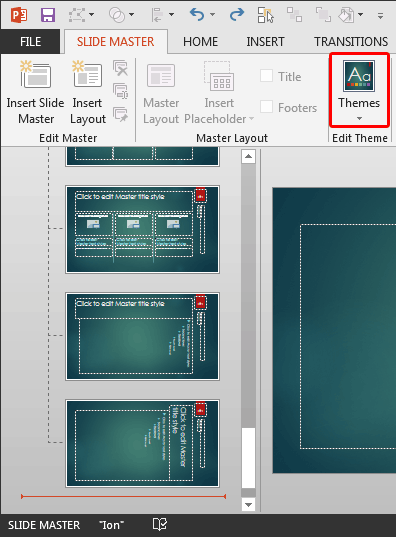Select the partially visible top layout thumbnail
This screenshot has width=396, height=537.
click(x=143, y=157)
